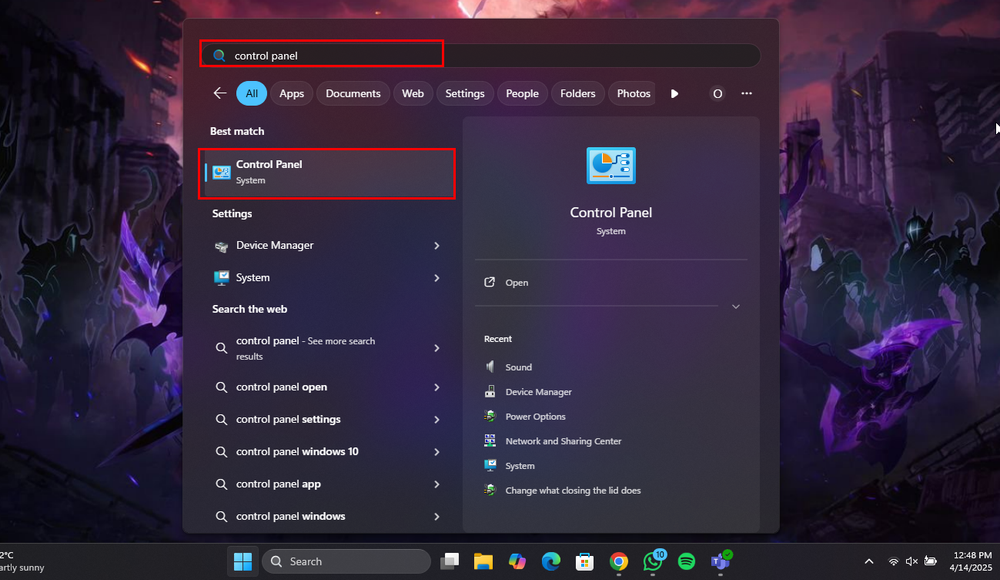Open Microsoft Store from the taskbar
1000x580 pixels.
pyautogui.click(x=585, y=561)
